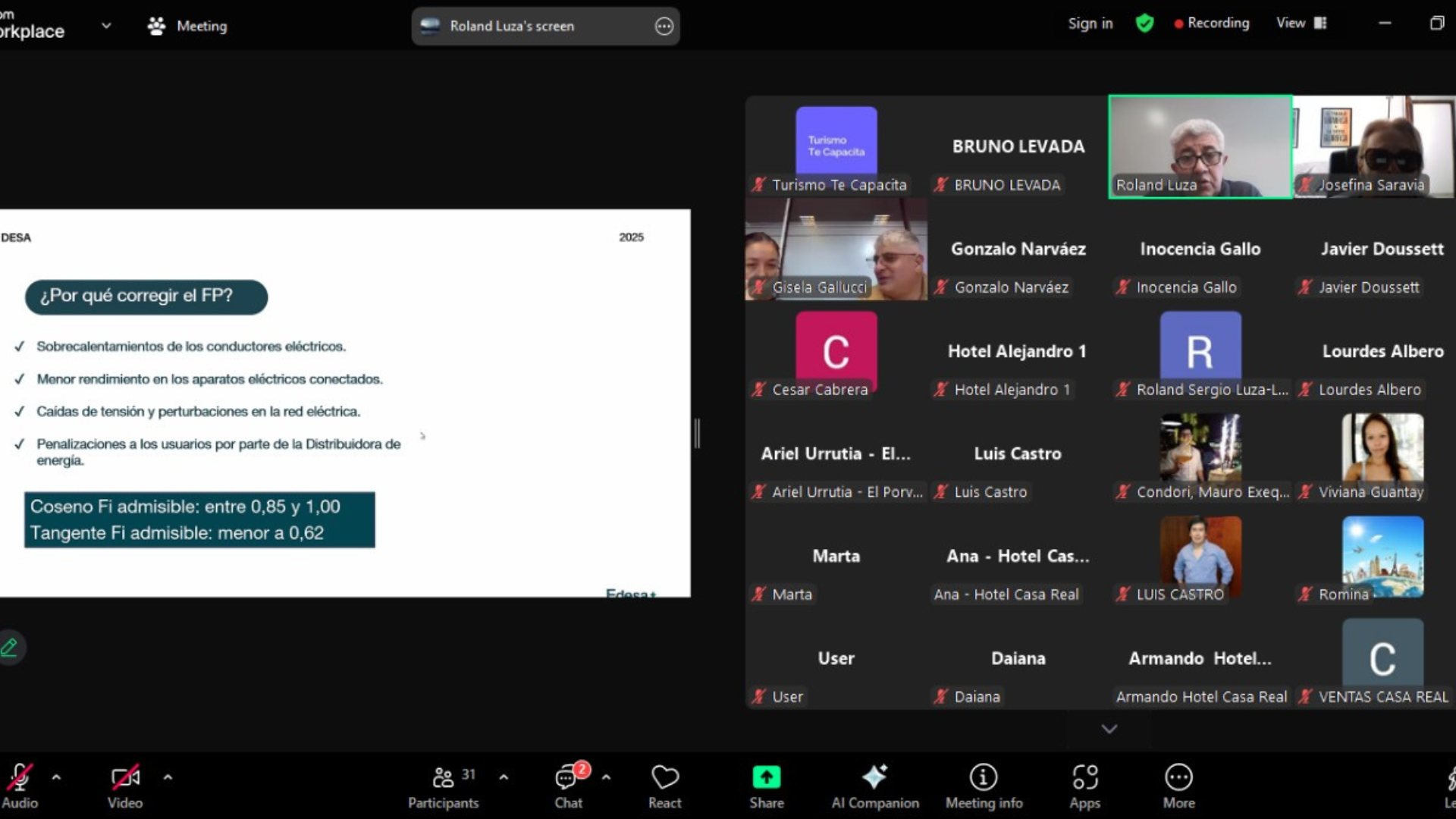Click the Romina participant tile

[x=1382, y=557]
